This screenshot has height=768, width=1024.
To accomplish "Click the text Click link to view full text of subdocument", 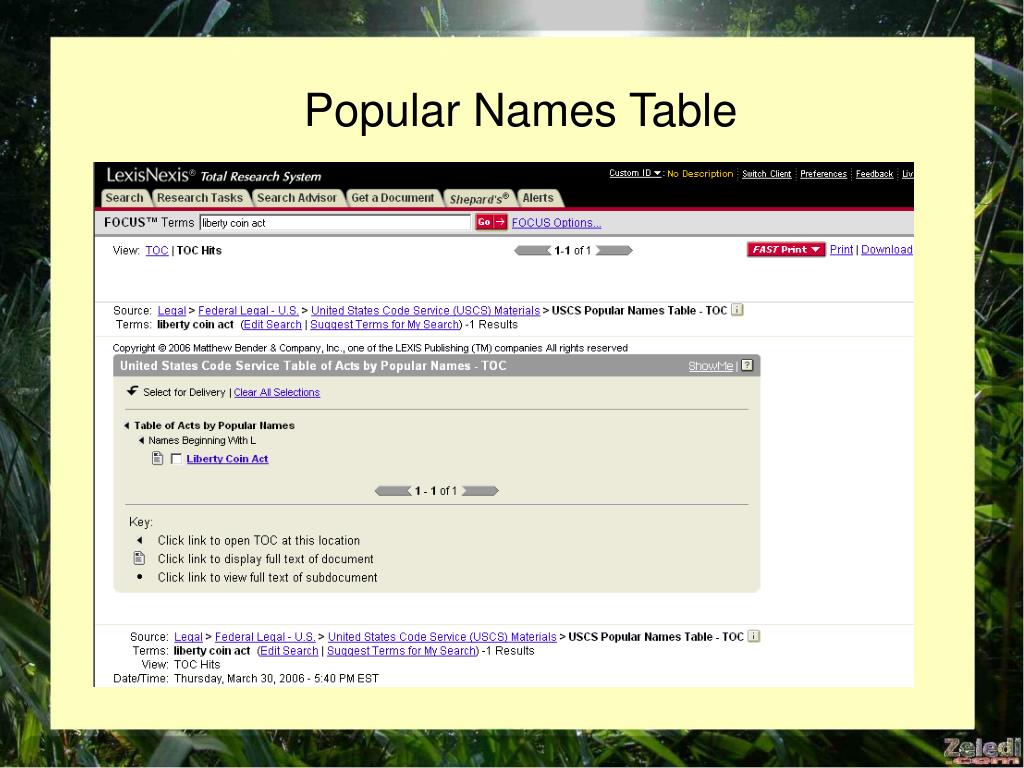I will (268, 577).
